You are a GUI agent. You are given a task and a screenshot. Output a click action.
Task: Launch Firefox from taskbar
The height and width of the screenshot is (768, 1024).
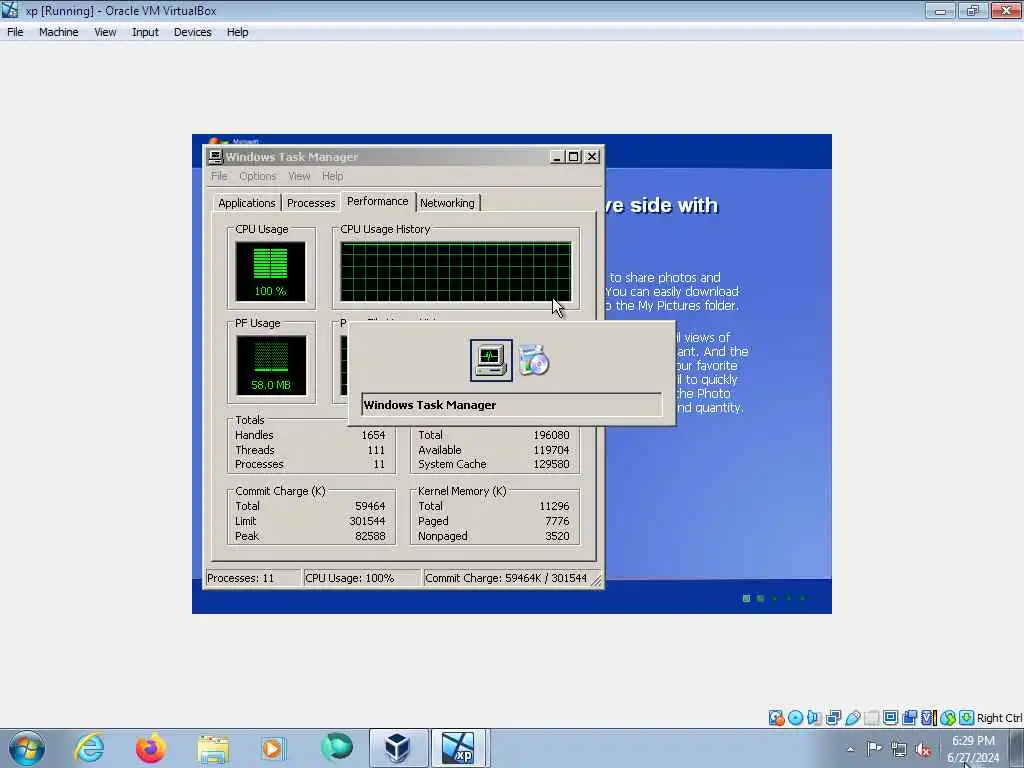coord(150,748)
